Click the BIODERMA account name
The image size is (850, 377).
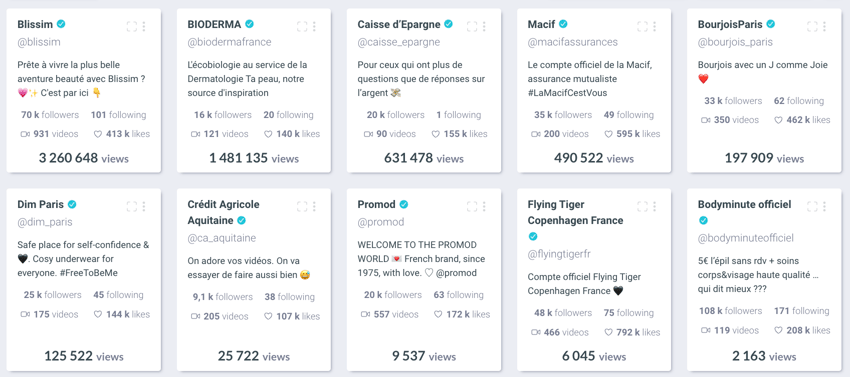[214, 24]
